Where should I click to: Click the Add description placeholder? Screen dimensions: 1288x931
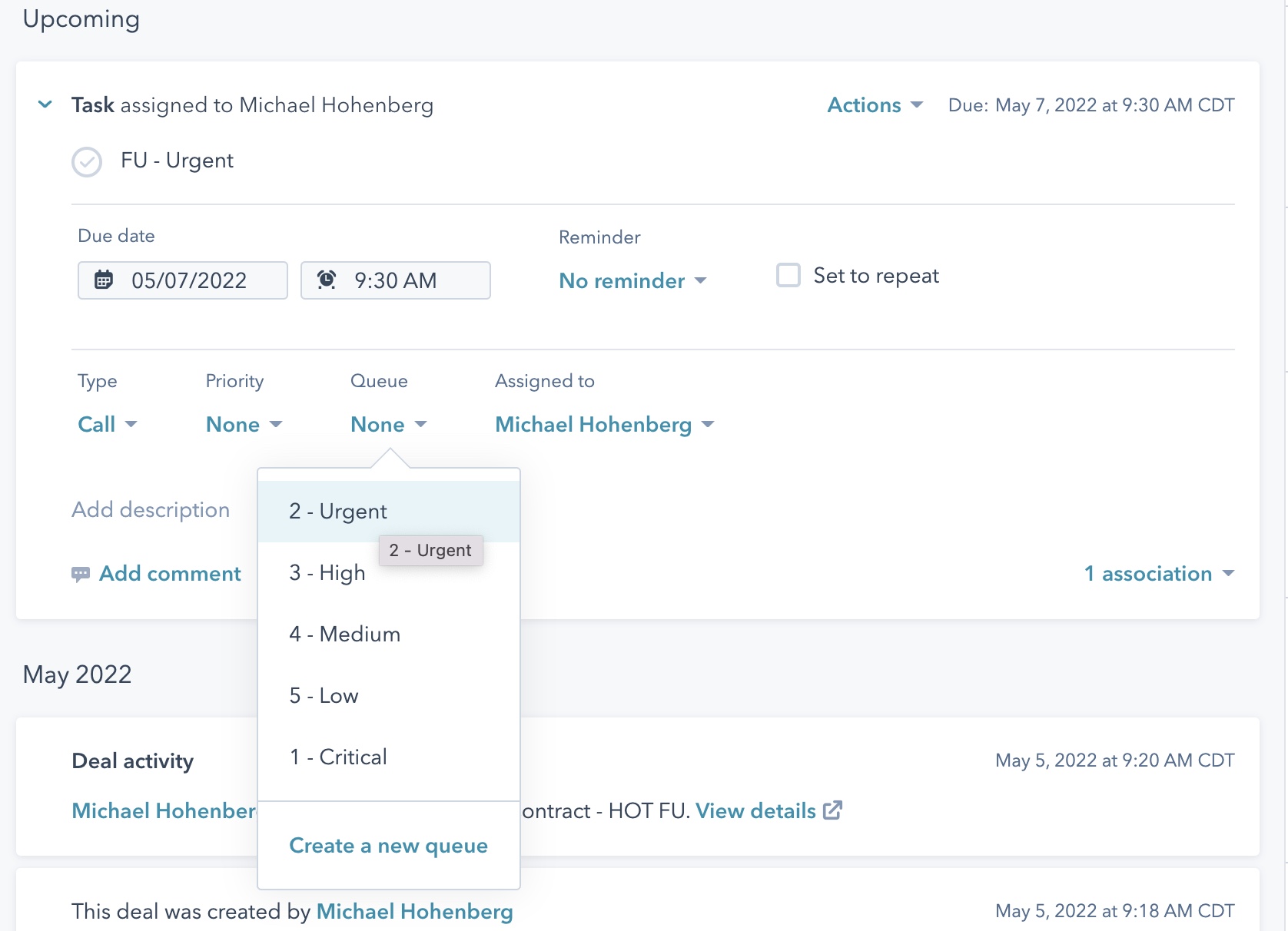pyautogui.click(x=151, y=509)
